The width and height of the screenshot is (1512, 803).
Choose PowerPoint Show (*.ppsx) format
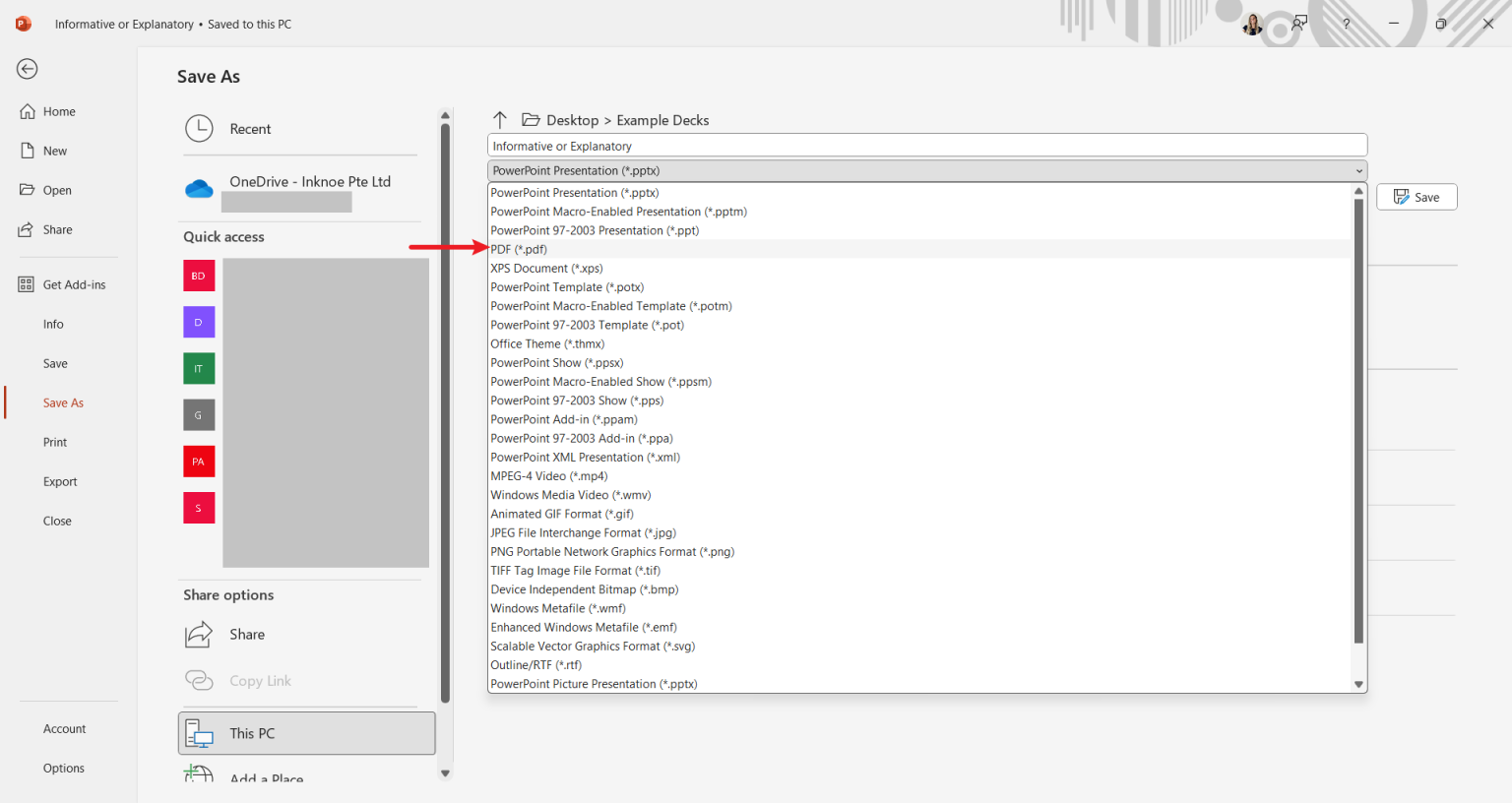click(x=556, y=362)
